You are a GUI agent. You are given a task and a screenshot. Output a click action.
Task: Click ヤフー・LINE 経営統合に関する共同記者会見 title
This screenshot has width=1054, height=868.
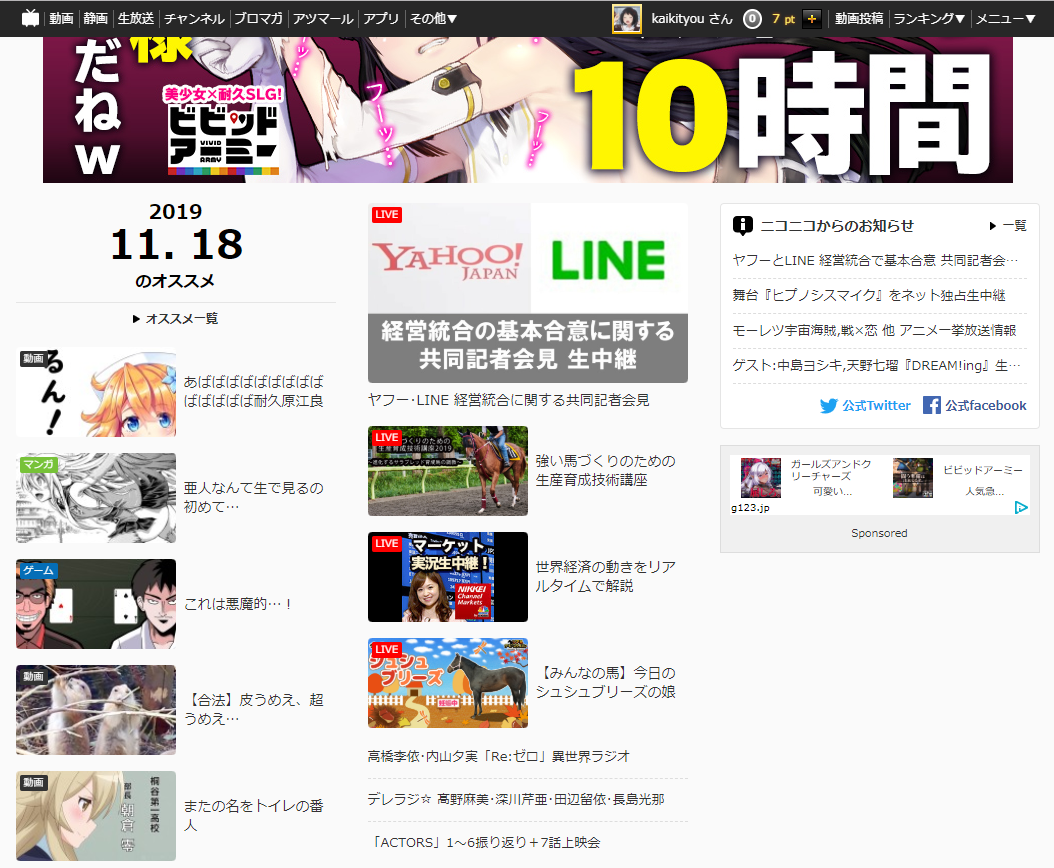pyautogui.click(x=508, y=400)
